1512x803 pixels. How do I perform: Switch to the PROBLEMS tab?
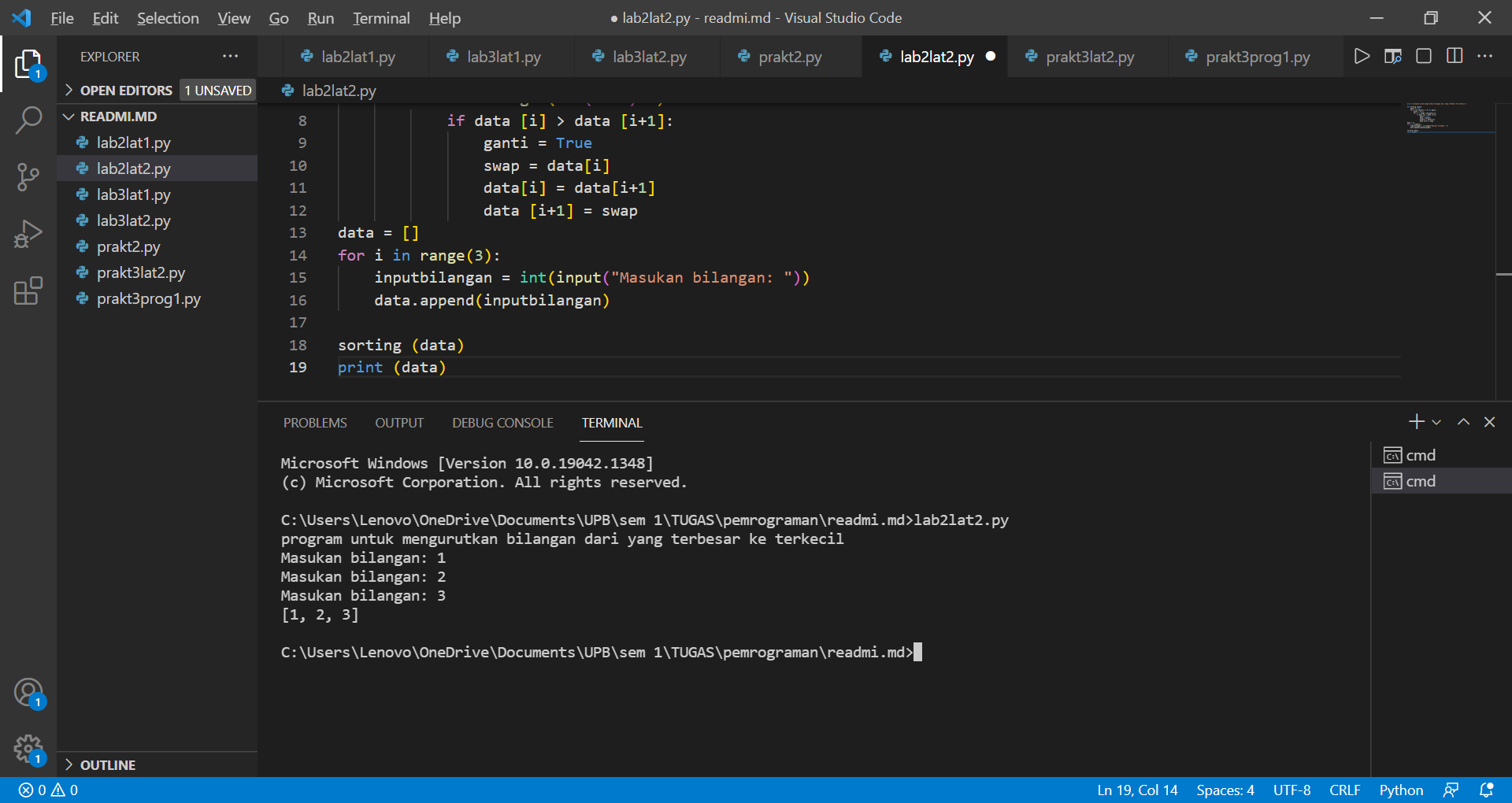pos(314,423)
